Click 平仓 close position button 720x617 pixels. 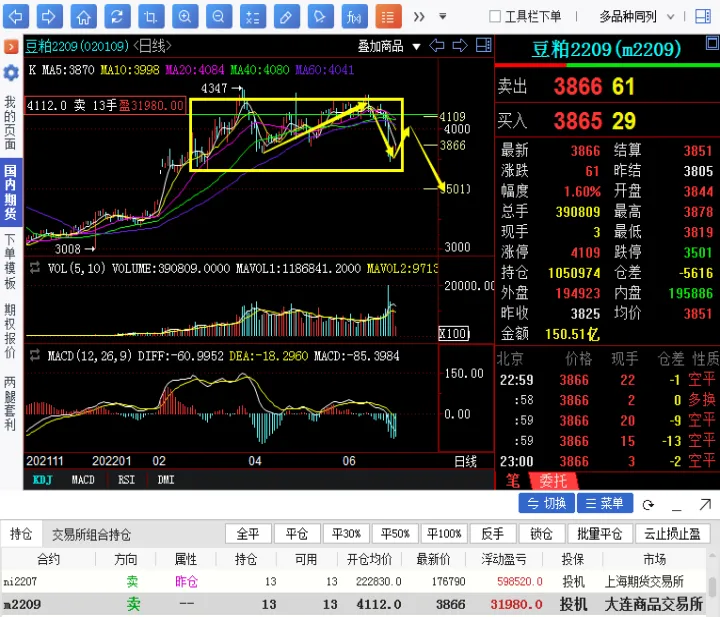(x=297, y=534)
